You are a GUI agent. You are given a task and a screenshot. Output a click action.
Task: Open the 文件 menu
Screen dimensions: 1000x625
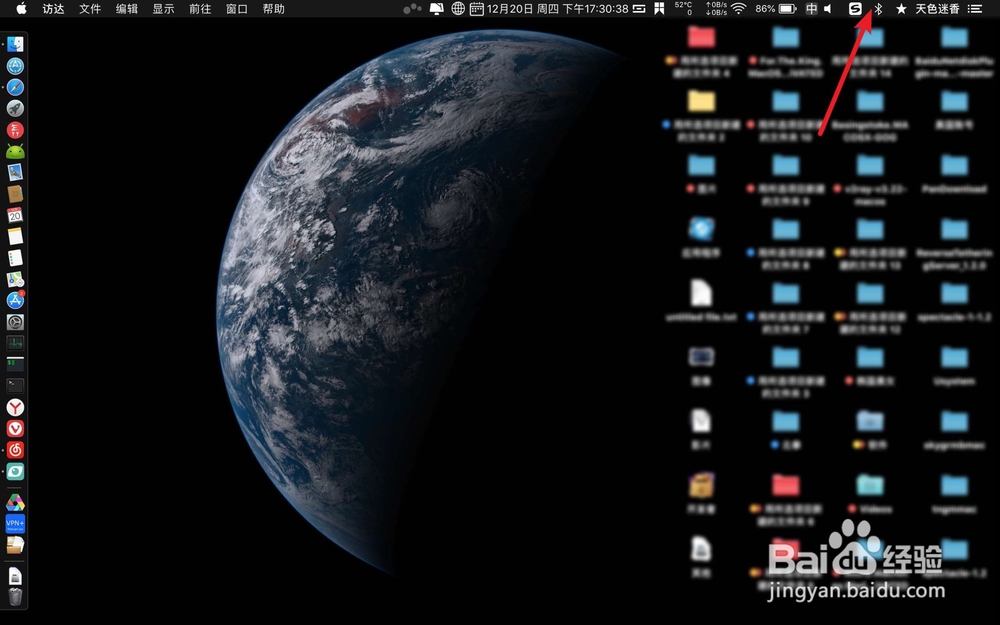coord(90,9)
